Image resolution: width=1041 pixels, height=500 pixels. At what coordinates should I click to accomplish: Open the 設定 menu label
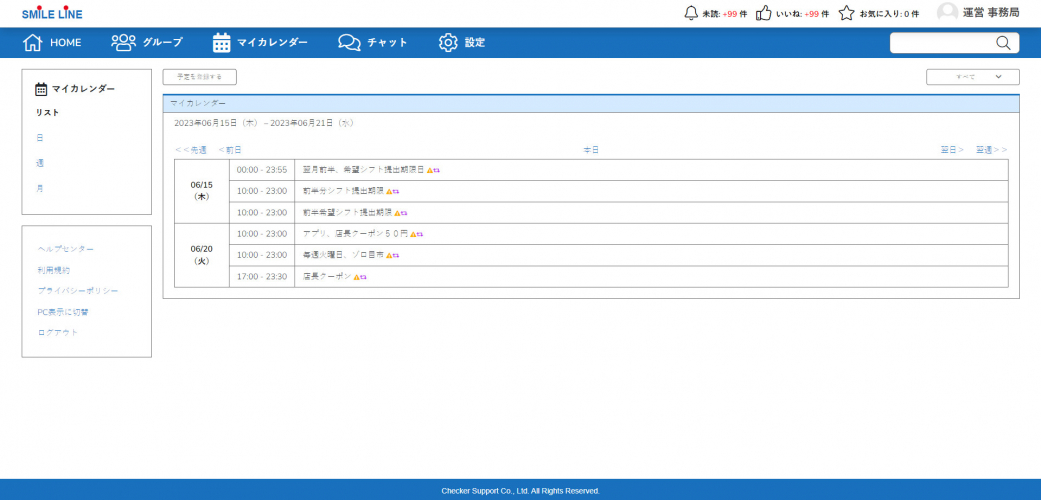coord(475,42)
